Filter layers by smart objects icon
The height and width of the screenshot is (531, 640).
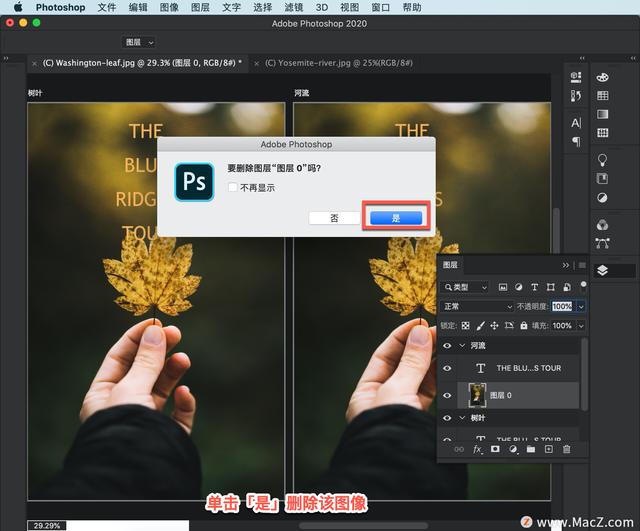click(567, 287)
